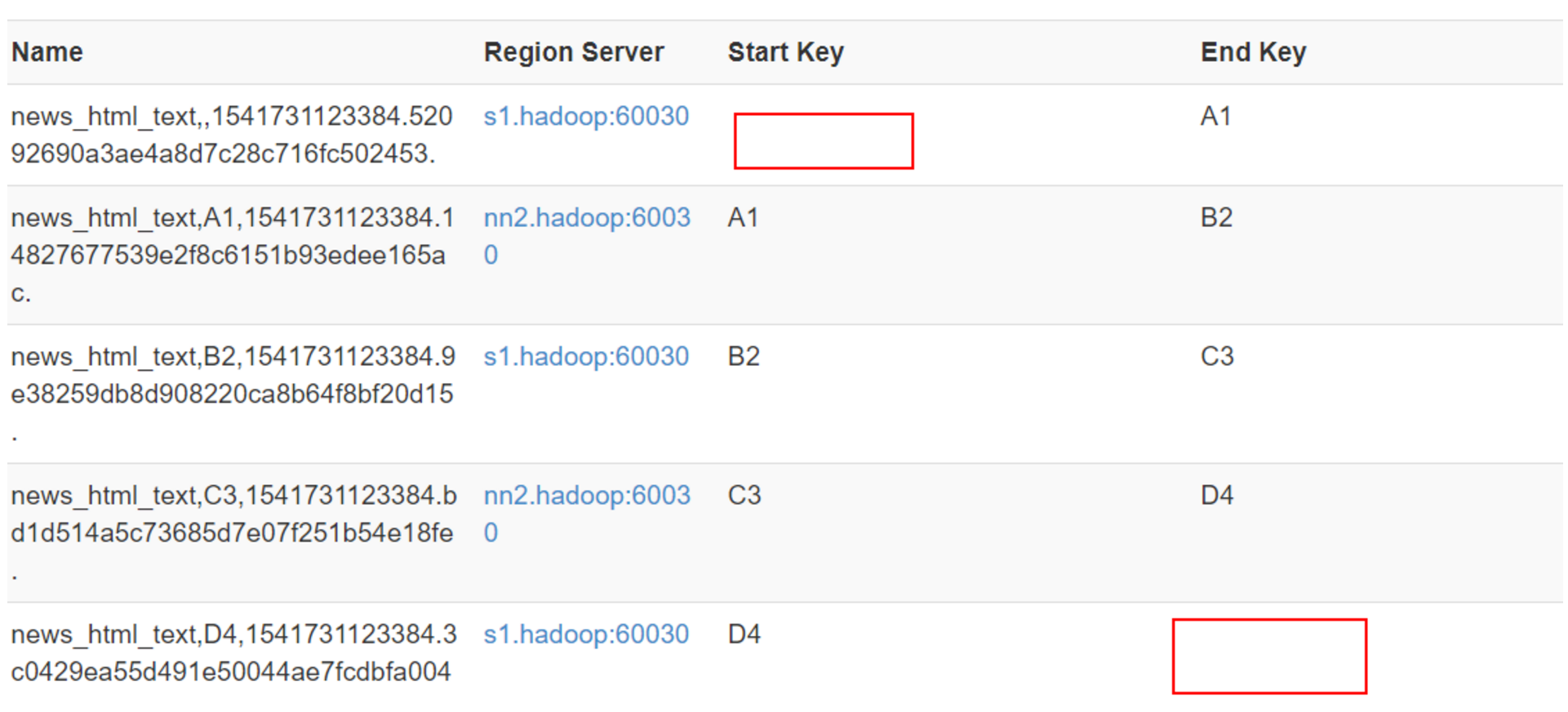Screen dimensions: 1568x712
Task: Open the nn2.hadoop:60030 link for the C3 region
Action: (x=587, y=514)
